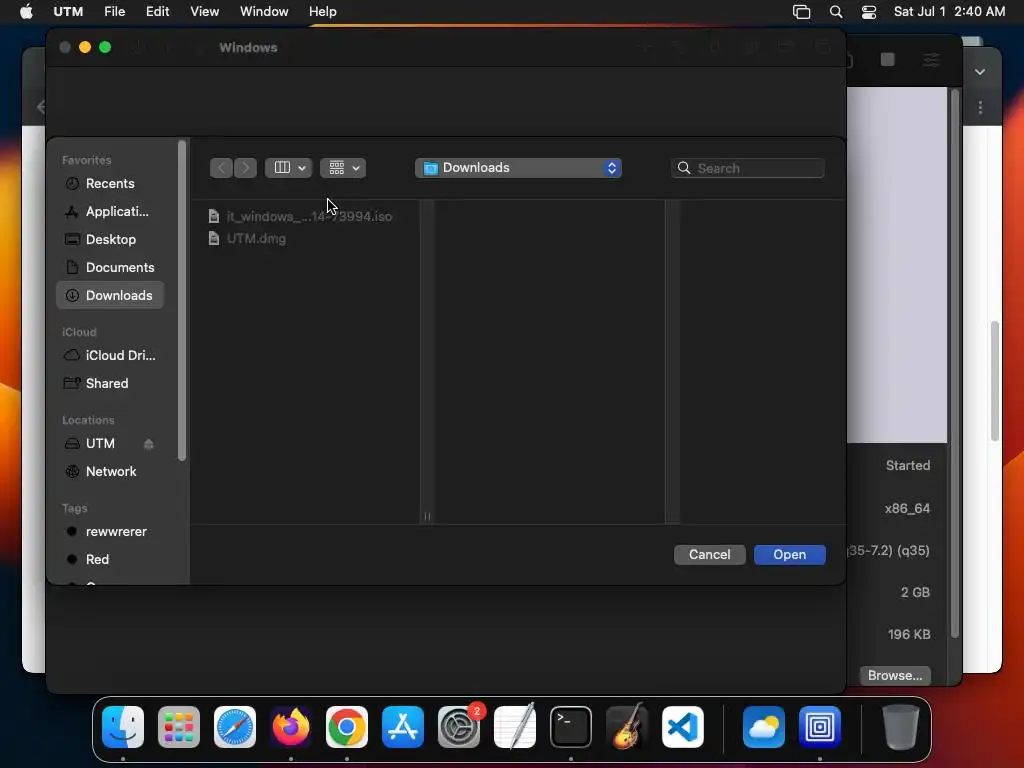This screenshot has height=768, width=1024.
Task: Select Desktop in the sidebar
Action: point(110,240)
